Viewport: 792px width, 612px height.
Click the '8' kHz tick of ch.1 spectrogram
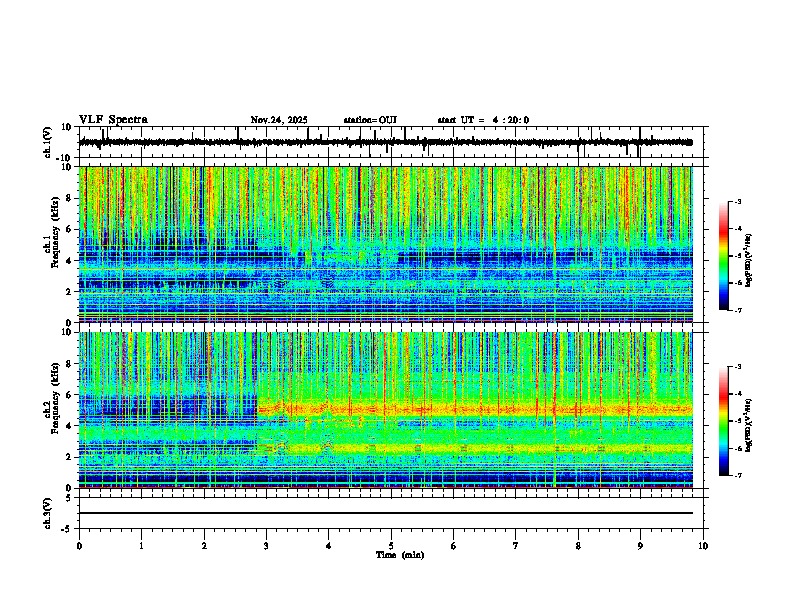(x=70, y=198)
